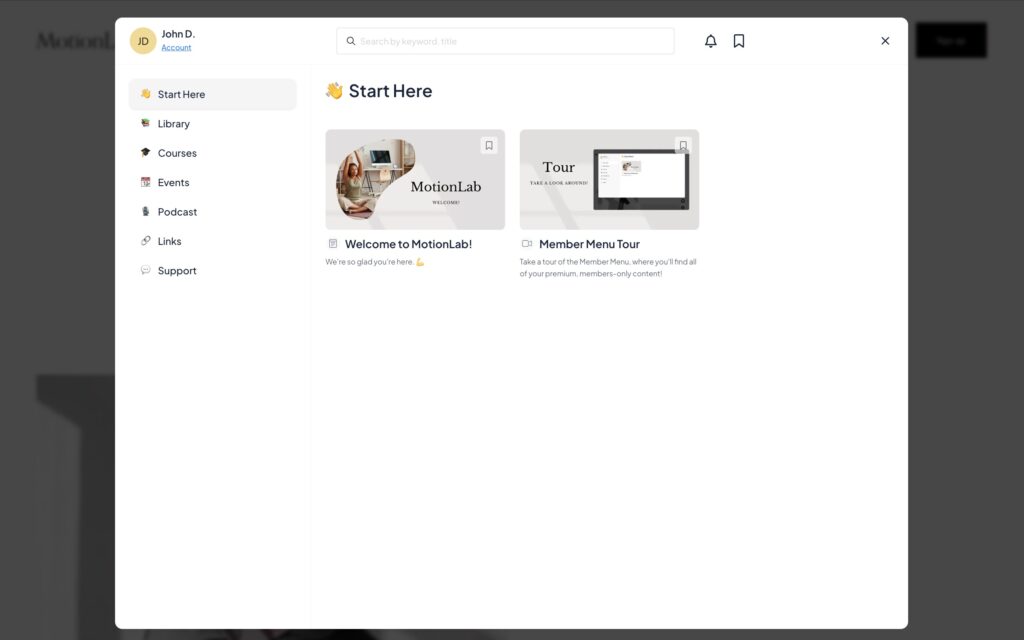1024x640 pixels.
Task: Click the video icon beside Member Menu Tour
Action: (527, 244)
